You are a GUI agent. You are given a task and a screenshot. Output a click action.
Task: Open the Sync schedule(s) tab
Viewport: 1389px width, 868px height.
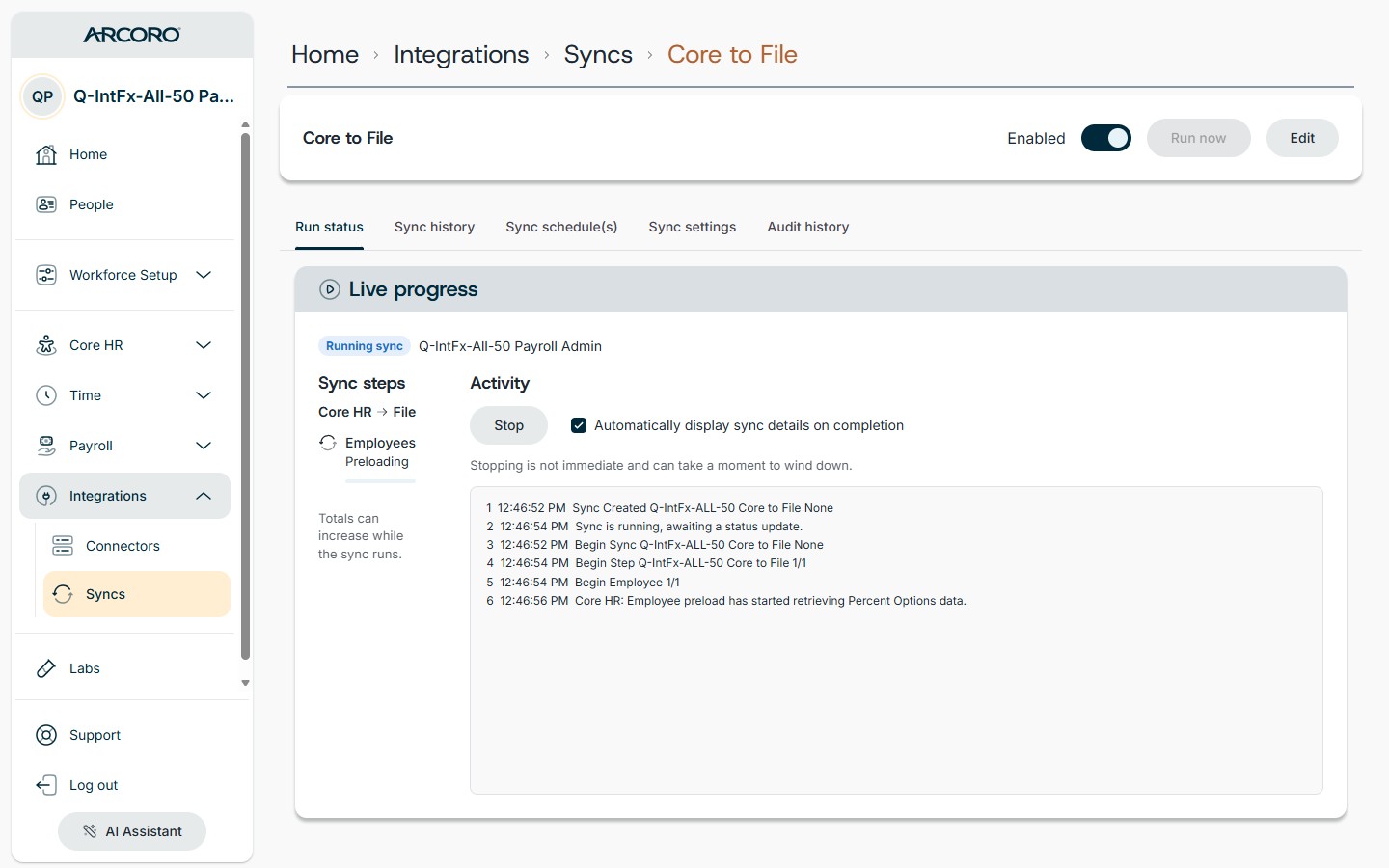tap(561, 227)
